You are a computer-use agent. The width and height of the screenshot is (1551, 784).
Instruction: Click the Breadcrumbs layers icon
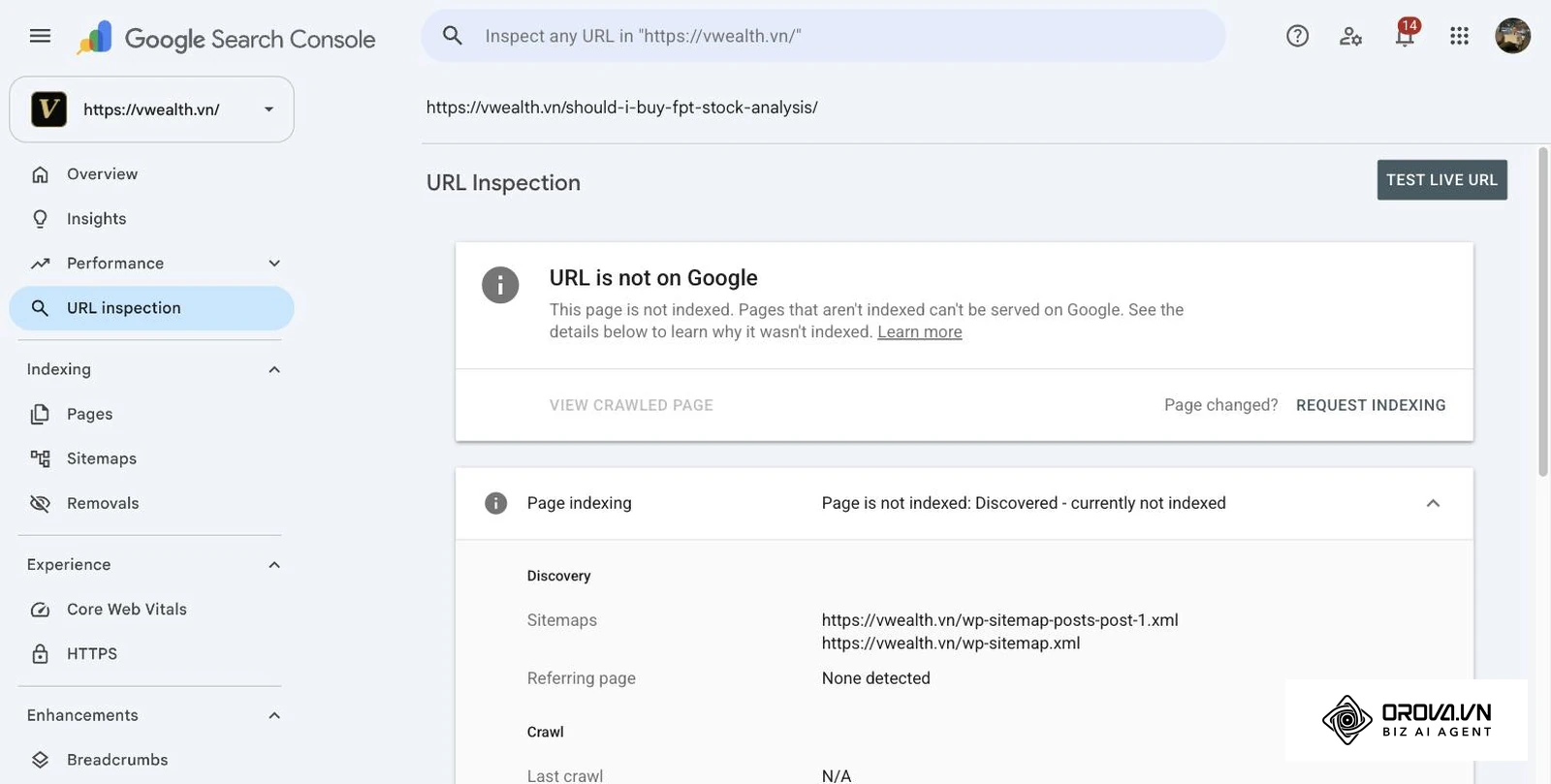click(40, 760)
